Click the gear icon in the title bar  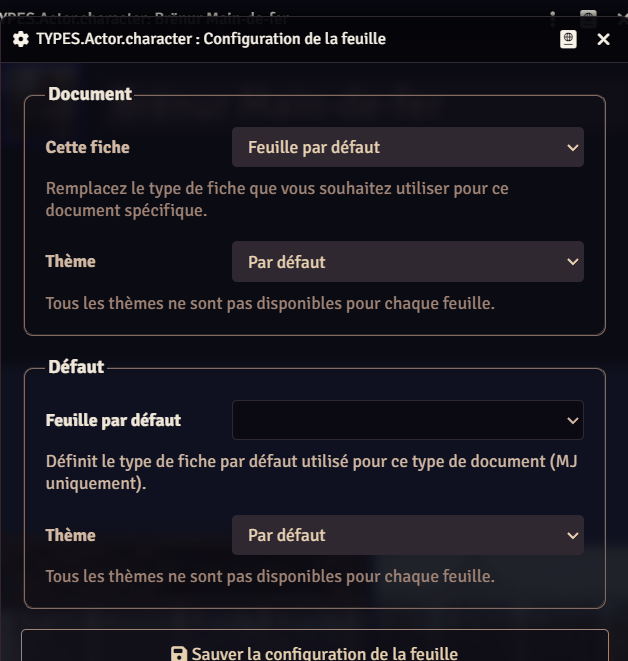point(20,39)
